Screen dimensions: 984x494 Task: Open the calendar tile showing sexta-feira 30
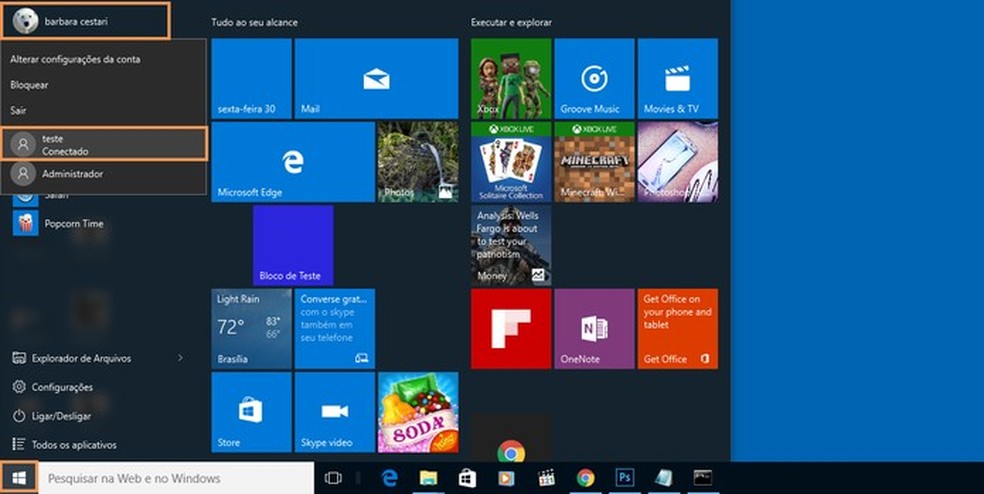click(x=252, y=78)
